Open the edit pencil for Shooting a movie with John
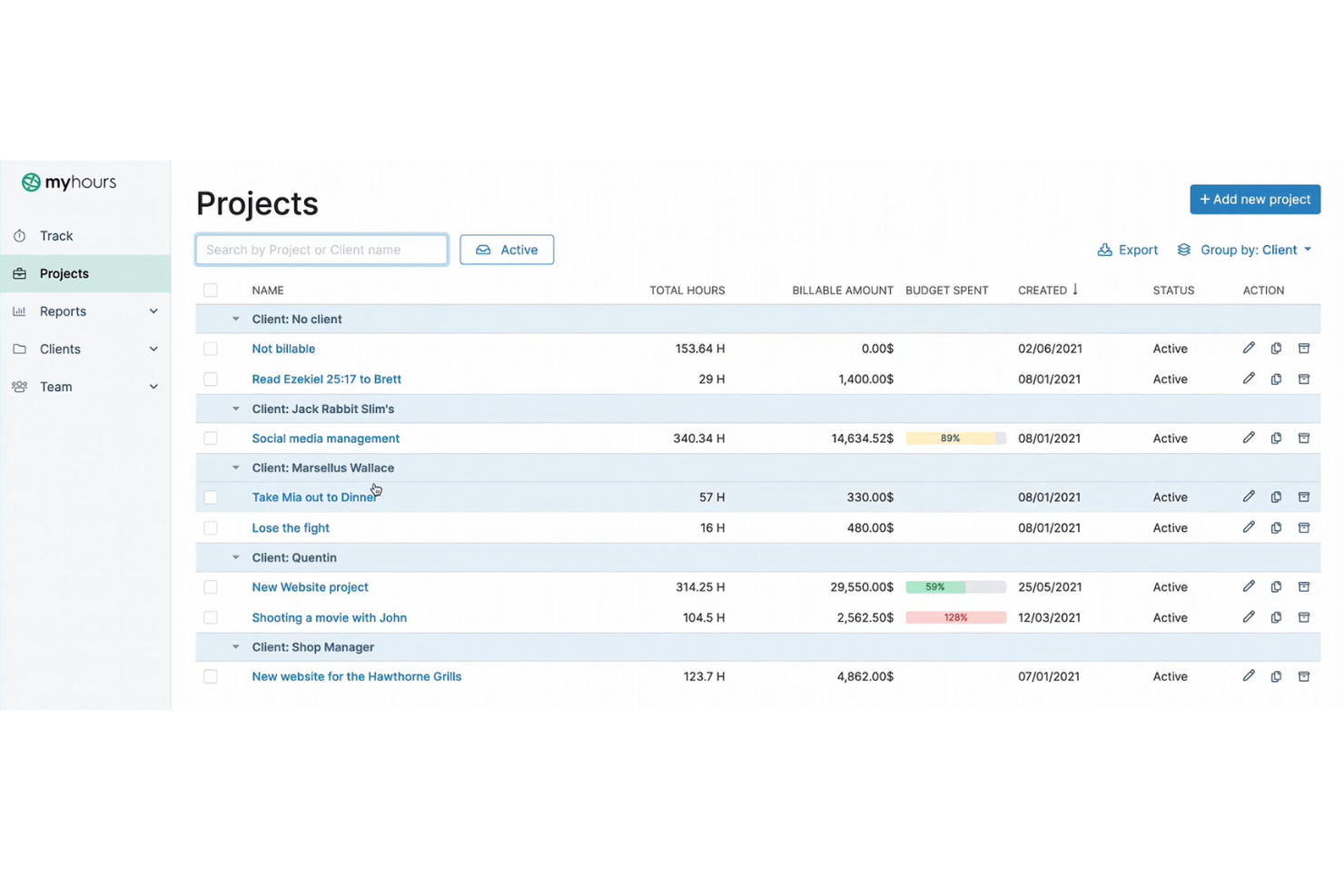The width and height of the screenshot is (1344, 896). (1249, 617)
